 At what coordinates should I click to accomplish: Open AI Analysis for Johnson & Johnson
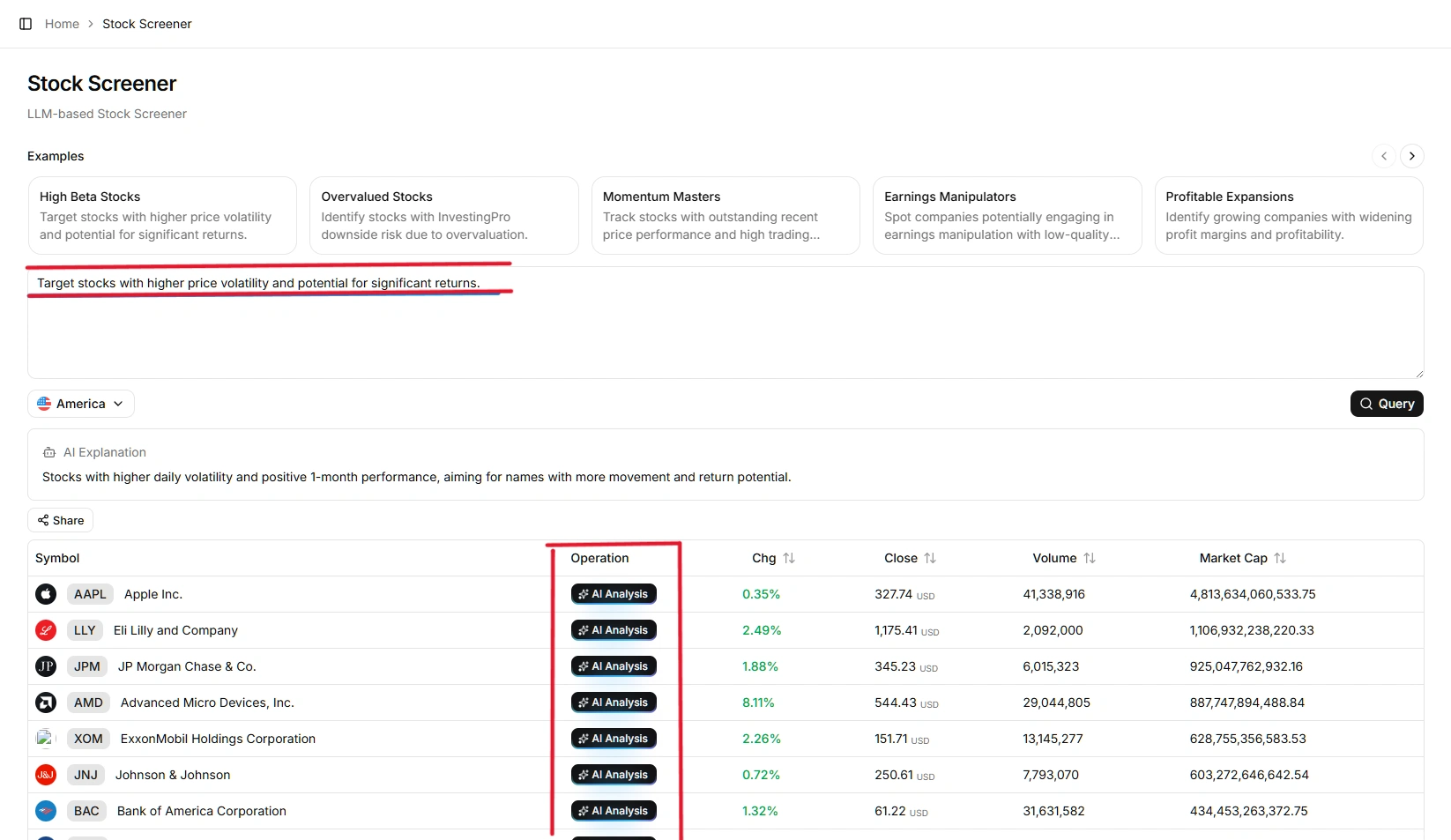tap(614, 775)
